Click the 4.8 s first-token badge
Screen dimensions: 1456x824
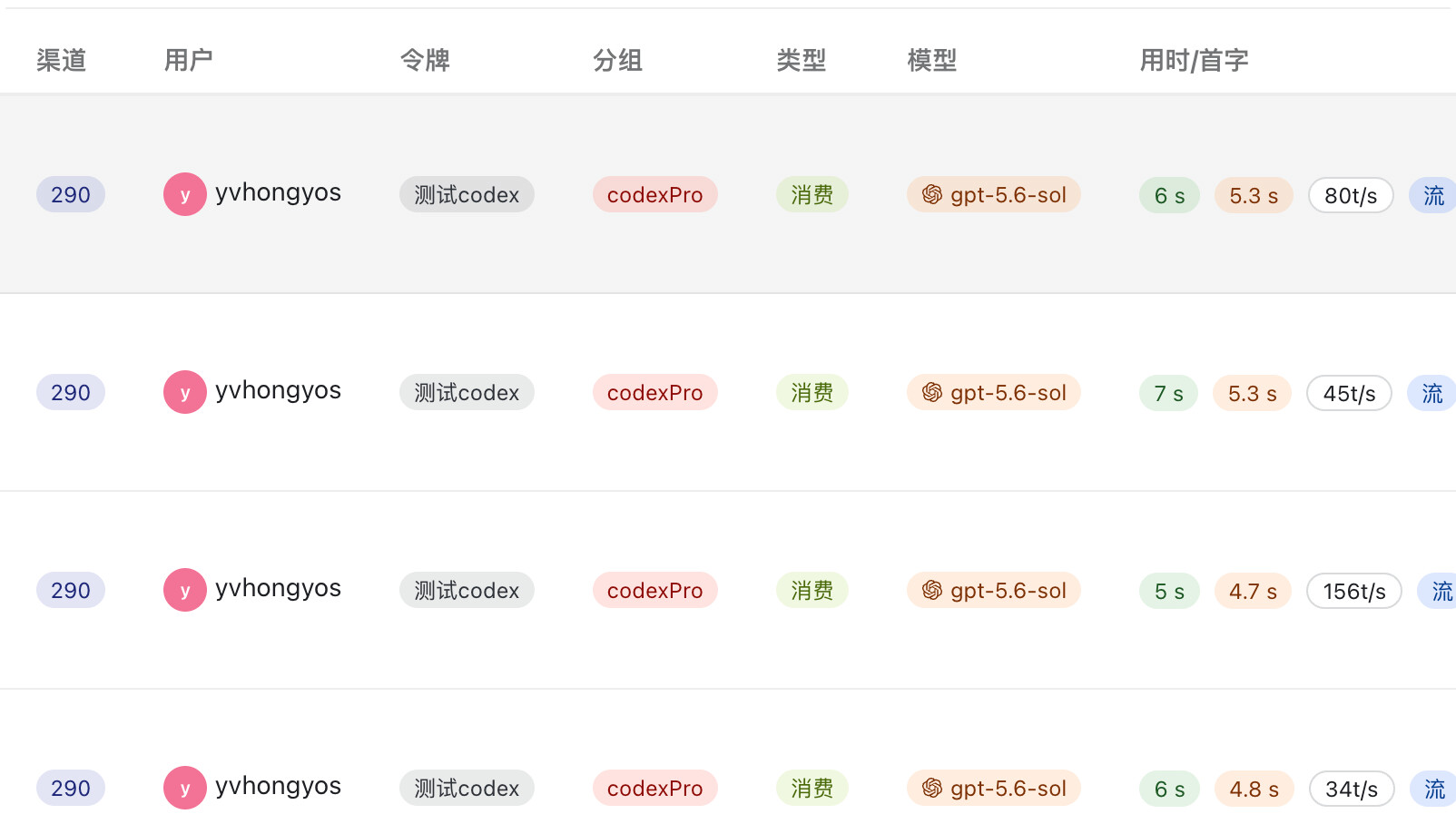pos(1254,789)
